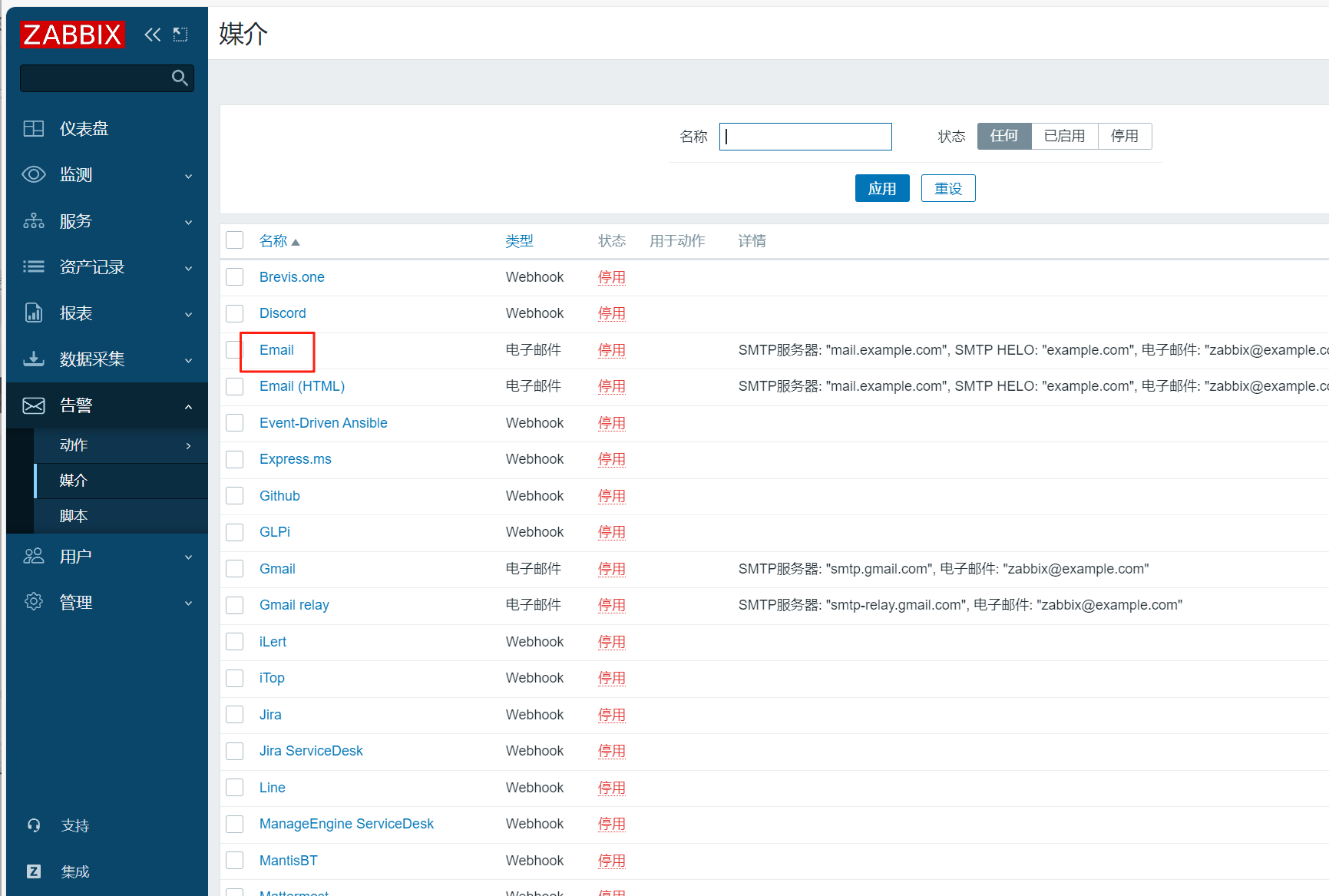
Task: Click the ZABBIX logo
Action: point(72,35)
